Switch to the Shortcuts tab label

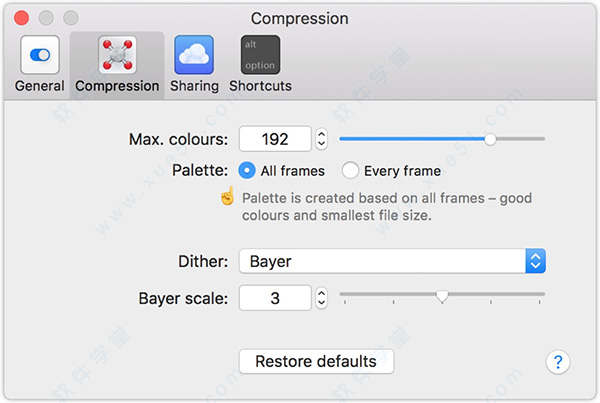pyautogui.click(x=260, y=86)
